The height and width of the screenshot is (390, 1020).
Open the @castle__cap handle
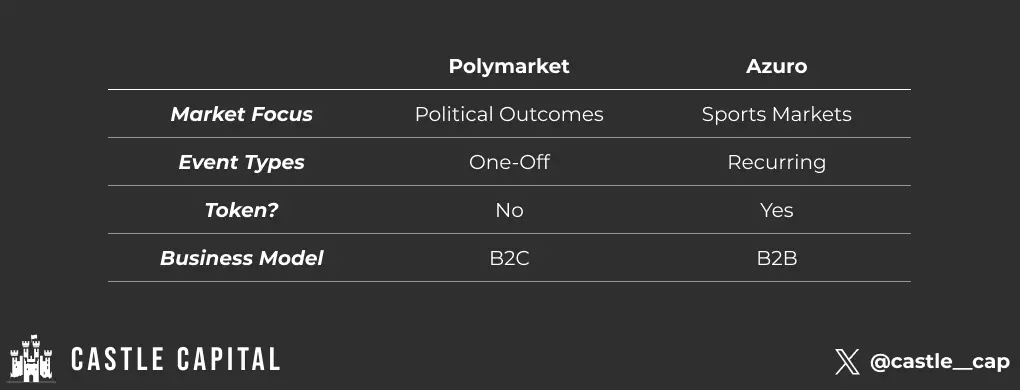point(939,362)
